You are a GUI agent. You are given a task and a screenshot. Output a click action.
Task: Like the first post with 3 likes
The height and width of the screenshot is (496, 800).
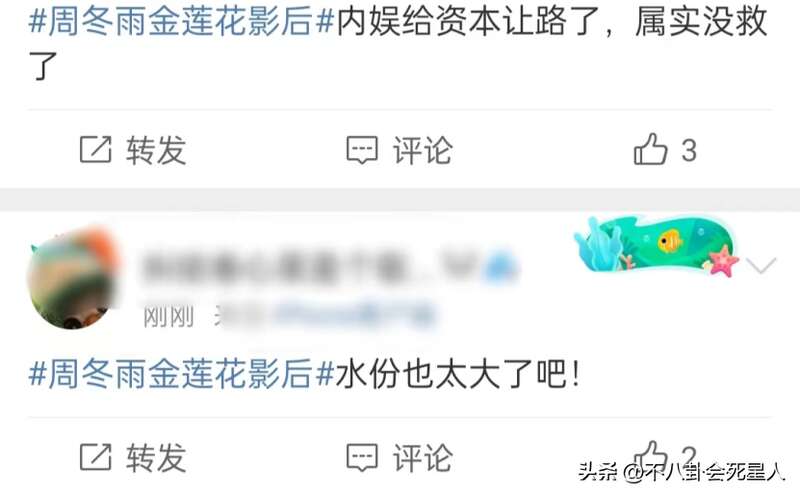pyautogui.click(x=651, y=148)
